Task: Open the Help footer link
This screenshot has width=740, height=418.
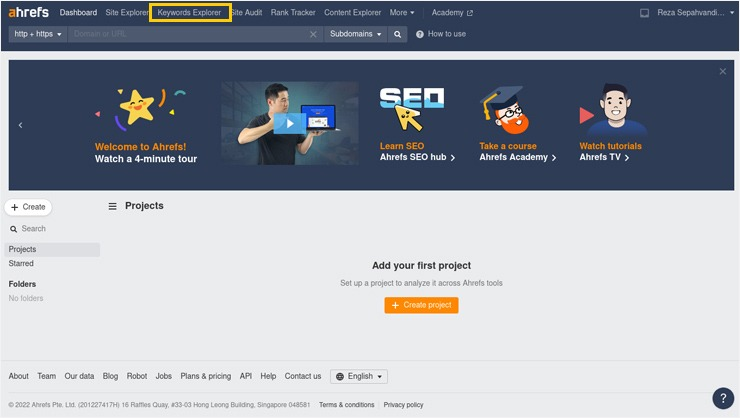Action: (268, 376)
